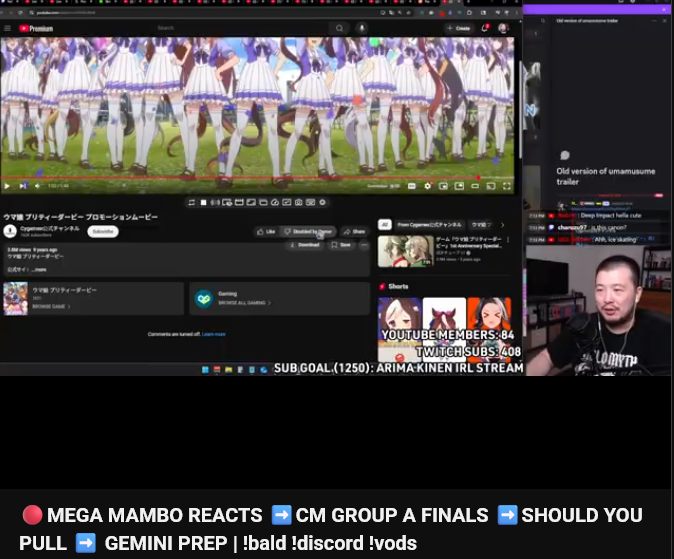
Task: Open 1st Anniversary Special recommended video thumbnail
Action: click(406, 251)
